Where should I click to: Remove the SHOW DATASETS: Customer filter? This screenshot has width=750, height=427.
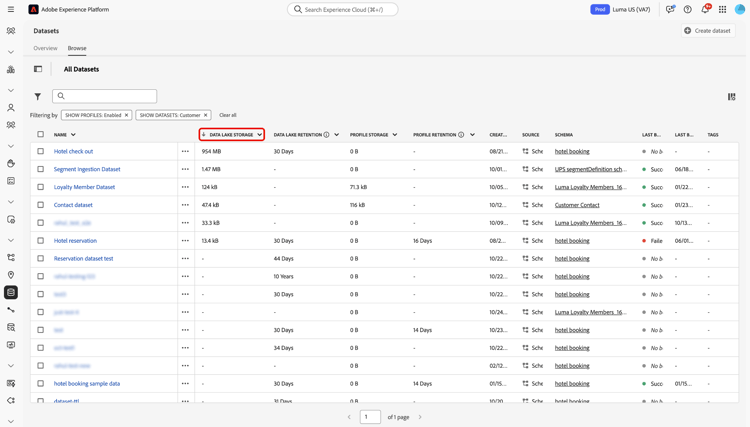click(x=206, y=115)
